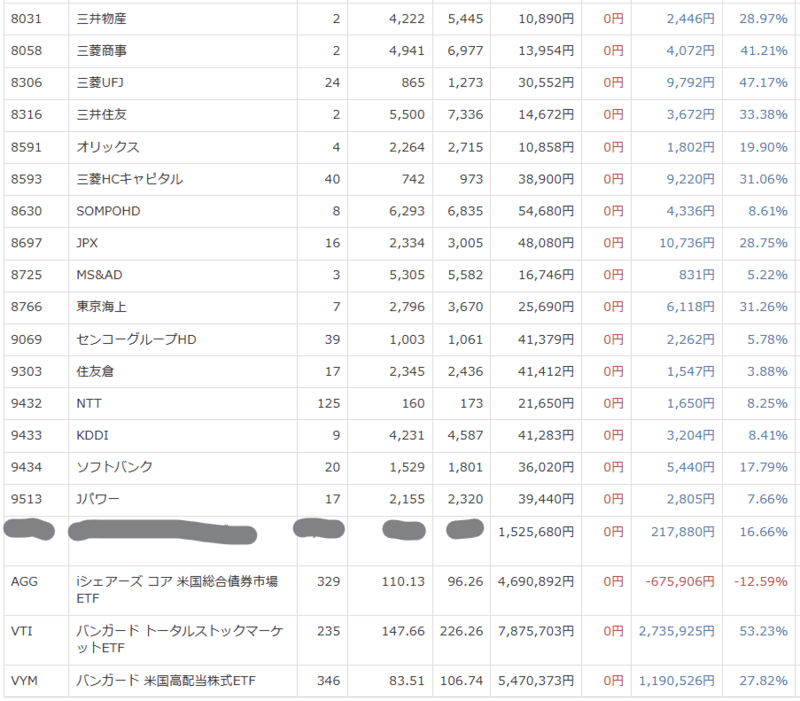Click acquisition price 110.13 for AGG

pos(403,581)
